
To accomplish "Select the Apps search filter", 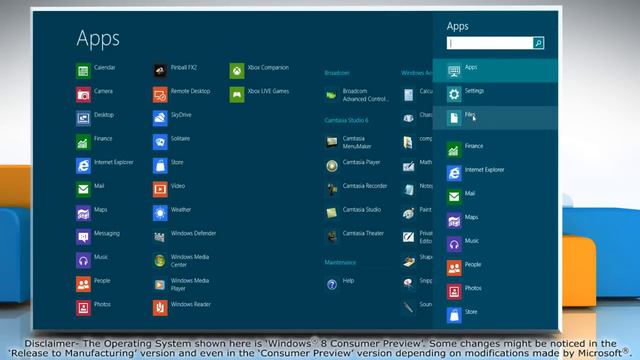I will coord(495,71).
